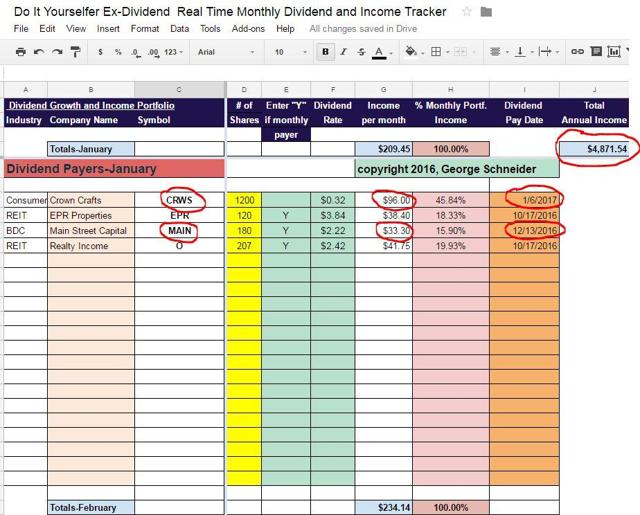Click the merge cells icon
This screenshot has height=515, width=640.
(460, 51)
